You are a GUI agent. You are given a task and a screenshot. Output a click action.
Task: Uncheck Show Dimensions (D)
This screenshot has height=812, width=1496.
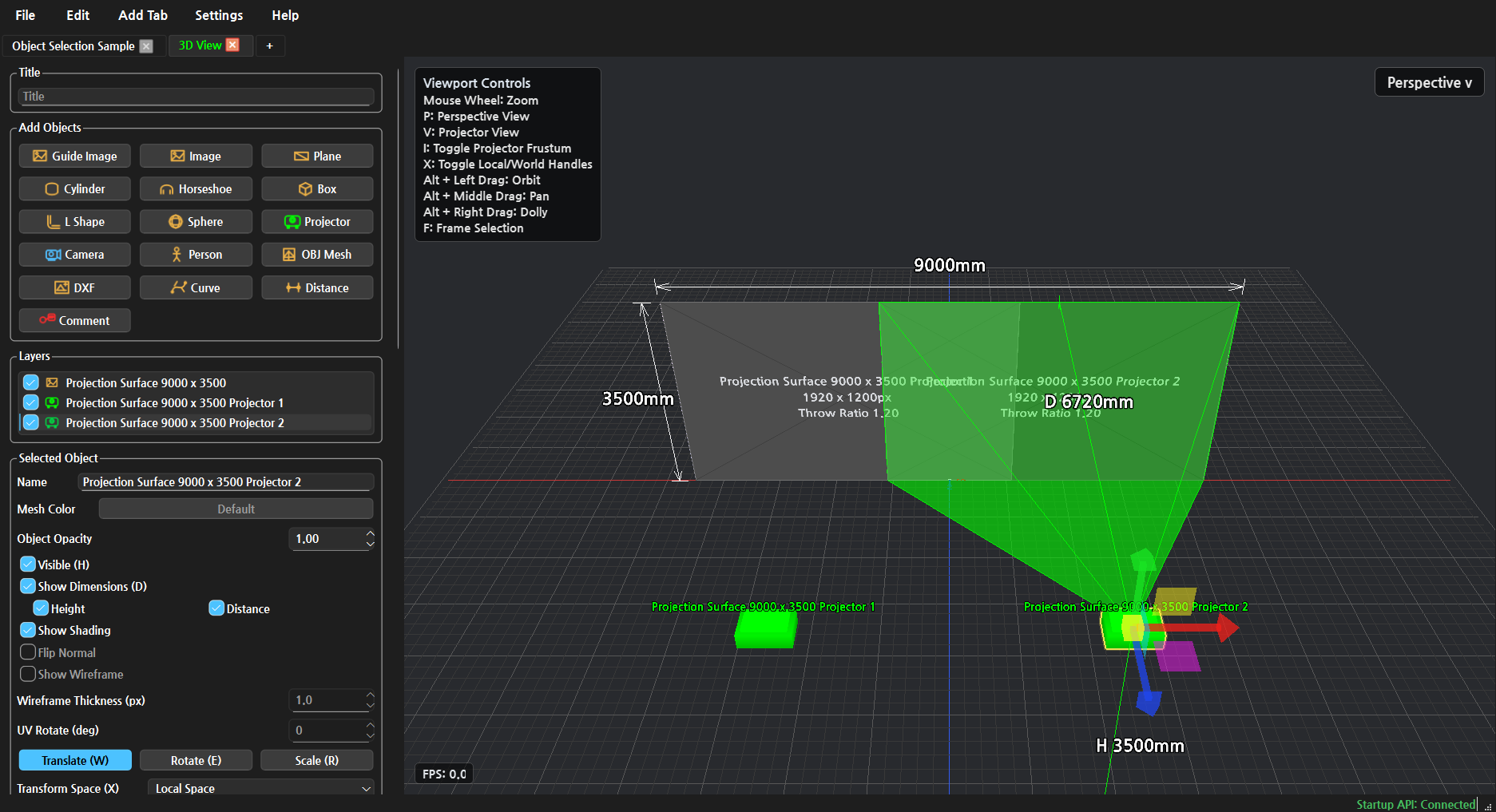coord(28,586)
